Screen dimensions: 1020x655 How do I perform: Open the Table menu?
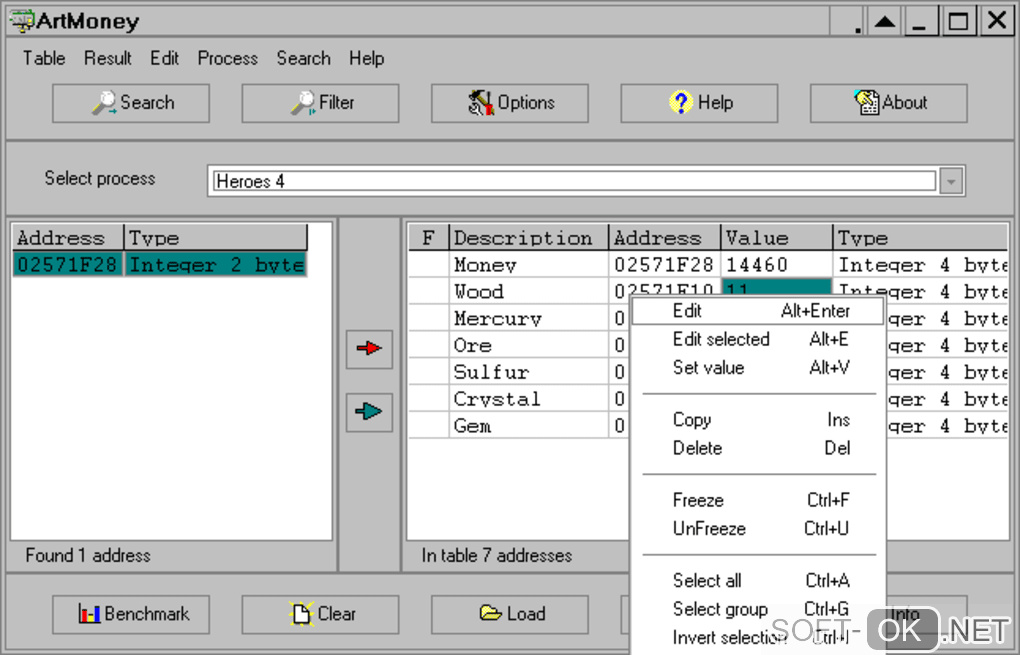coord(44,59)
